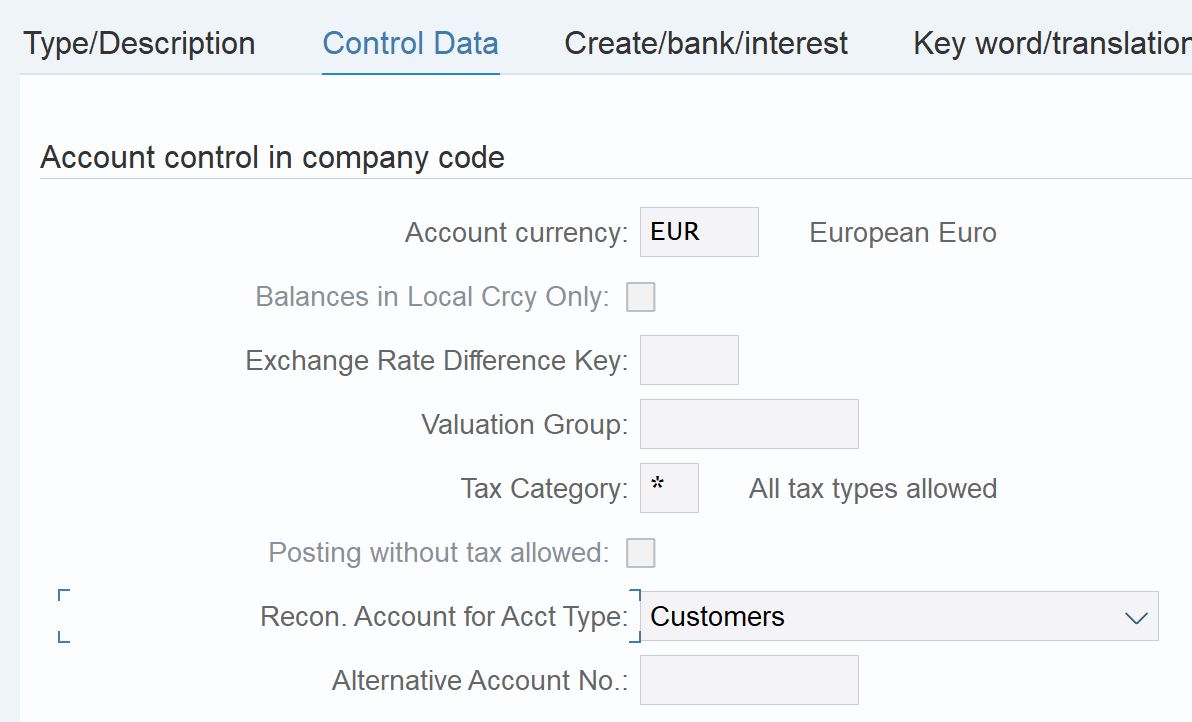
Task: Click the Account currency label text
Action: 515,233
